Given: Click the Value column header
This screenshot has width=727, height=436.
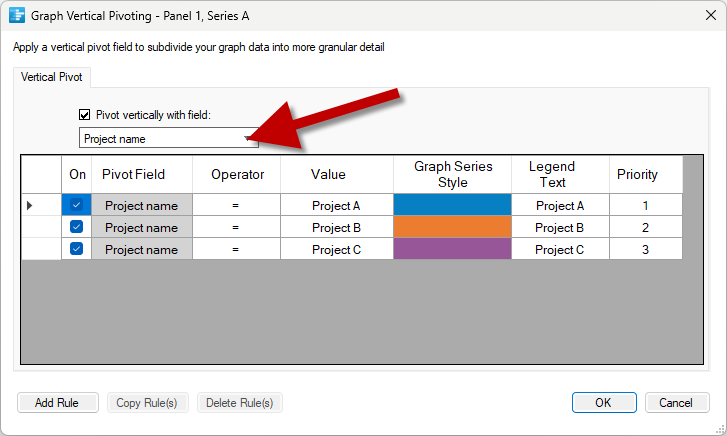Looking at the screenshot, I should click(x=337, y=174).
